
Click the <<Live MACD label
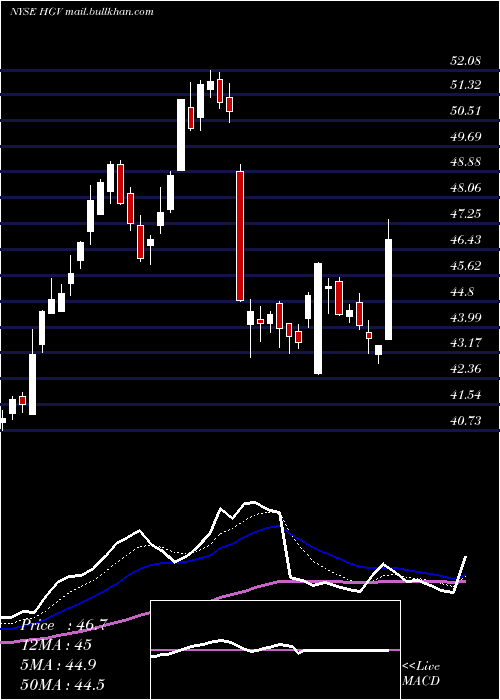[421, 673]
